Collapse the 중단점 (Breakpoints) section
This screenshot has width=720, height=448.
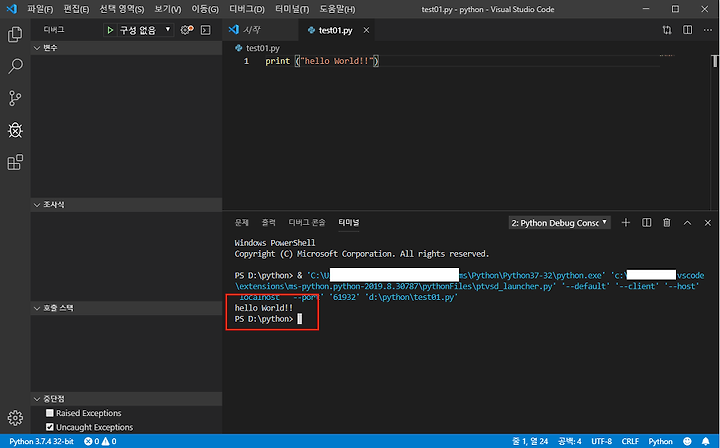point(126,399)
